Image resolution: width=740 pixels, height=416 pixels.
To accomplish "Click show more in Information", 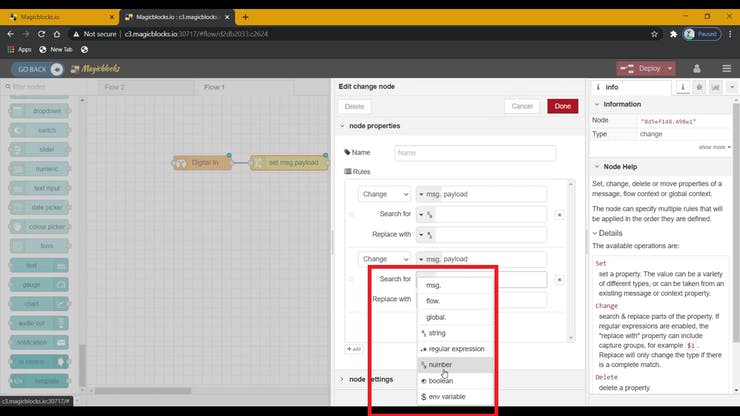I will coord(714,147).
